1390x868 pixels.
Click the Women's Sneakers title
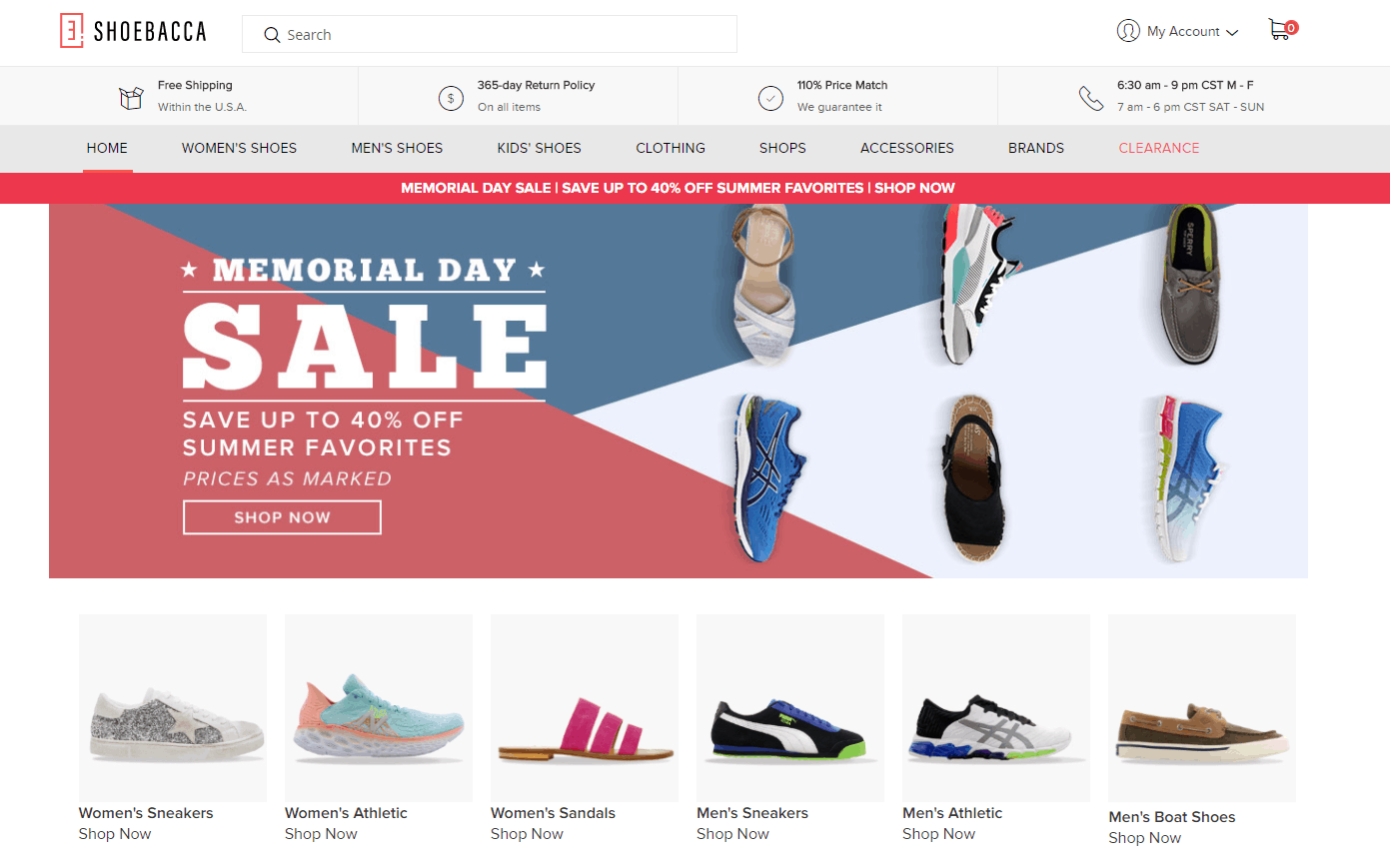(x=146, y=813)
